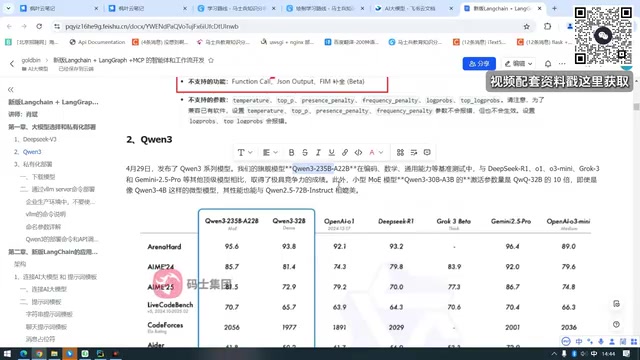The width and height of the screenshot is (640, 360).
Task: Open a new browser tab
Action: click(x=554, y=8)
